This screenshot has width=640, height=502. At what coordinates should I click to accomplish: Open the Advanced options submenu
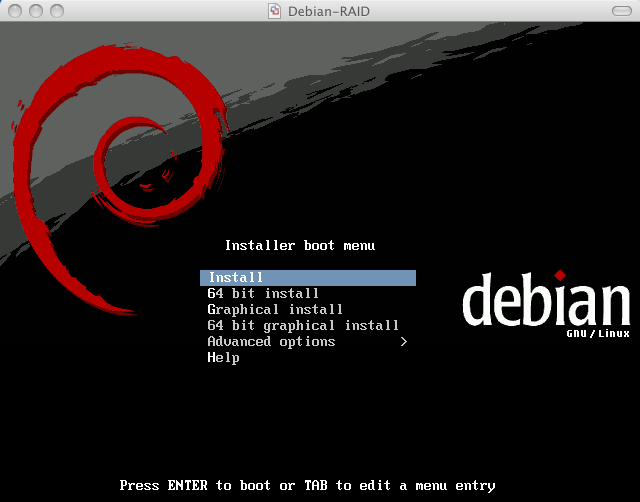(271, 342)
